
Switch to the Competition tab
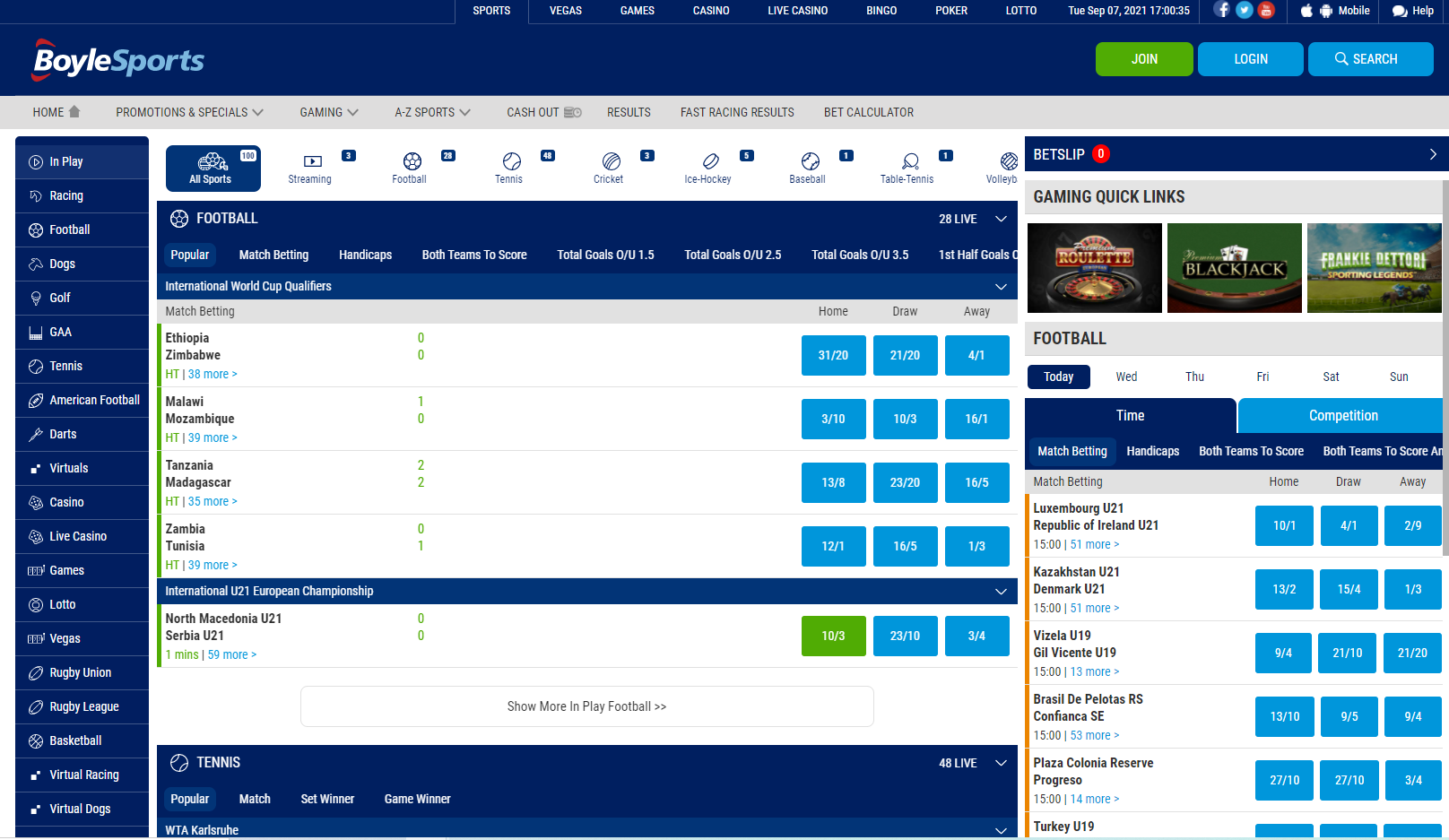tap(1343, 416)
